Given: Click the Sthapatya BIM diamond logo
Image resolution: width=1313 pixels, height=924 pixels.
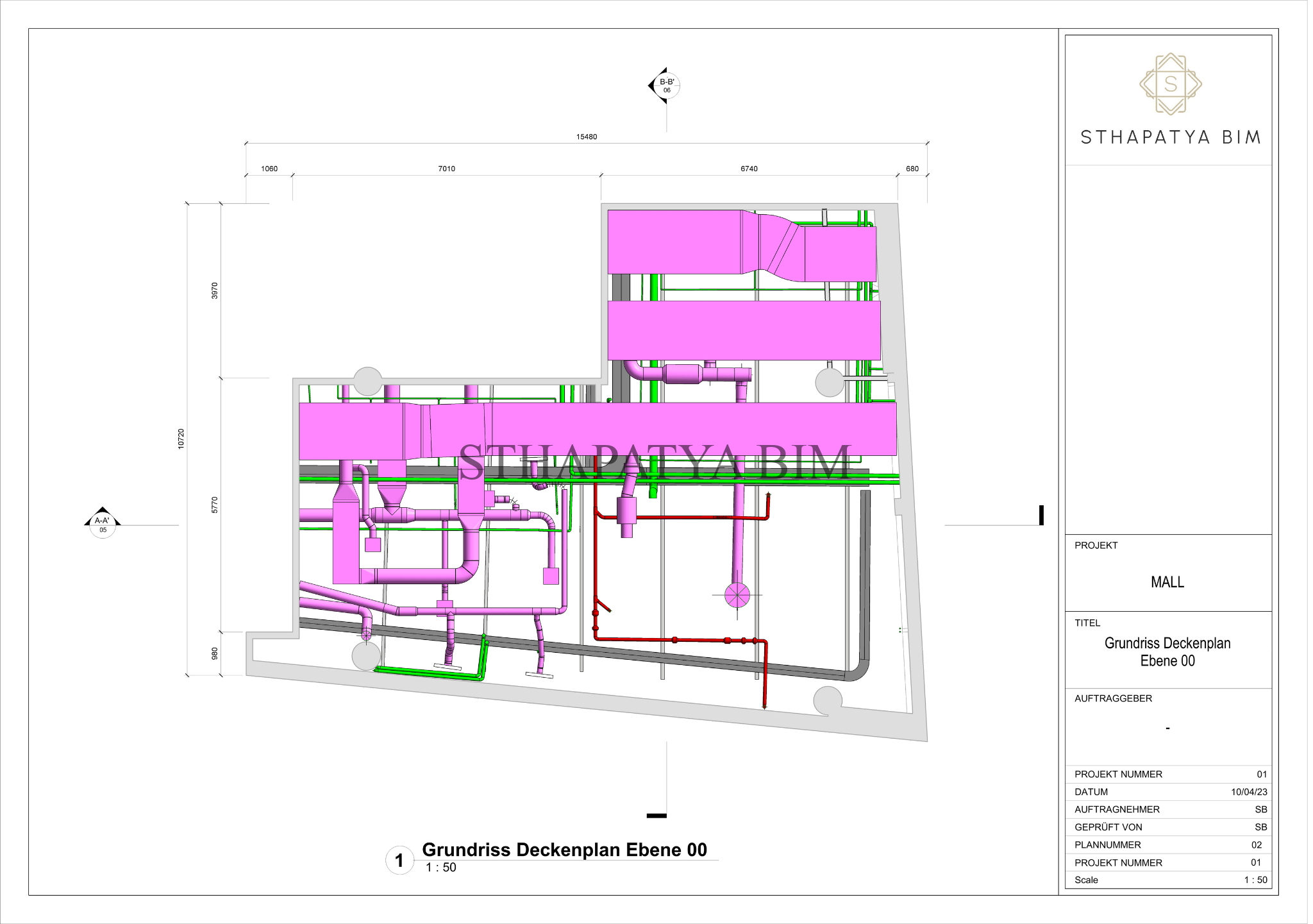Looking at the screenshot, I should point(1170,84).
